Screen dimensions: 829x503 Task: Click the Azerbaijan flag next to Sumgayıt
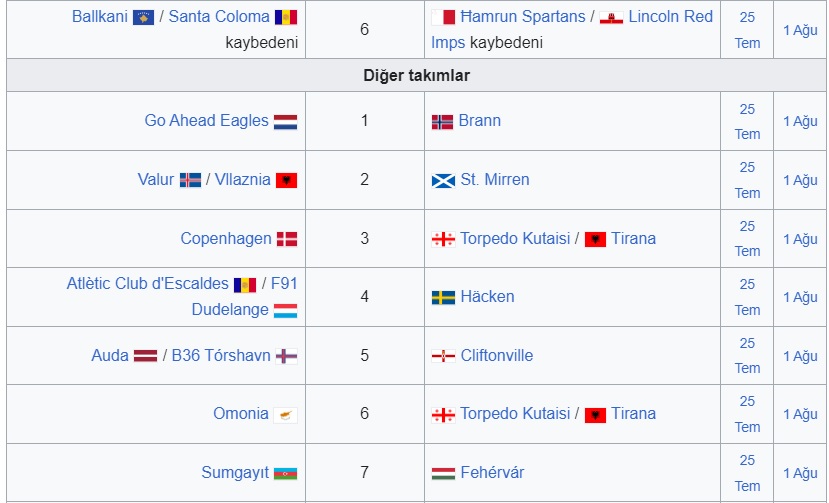[285, 473]
